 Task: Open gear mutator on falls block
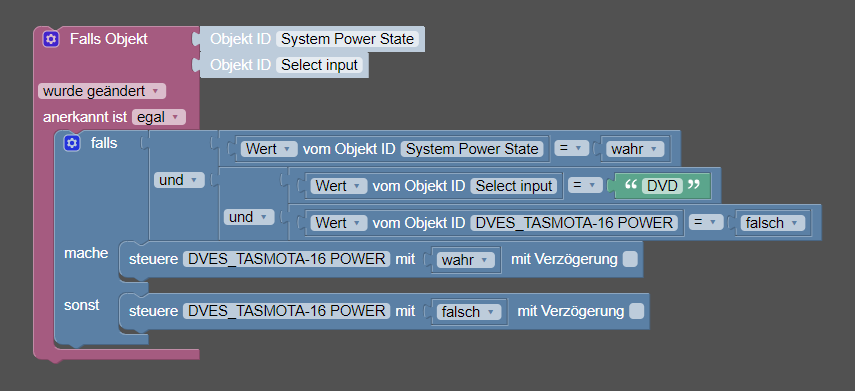(x=71, y=143)
